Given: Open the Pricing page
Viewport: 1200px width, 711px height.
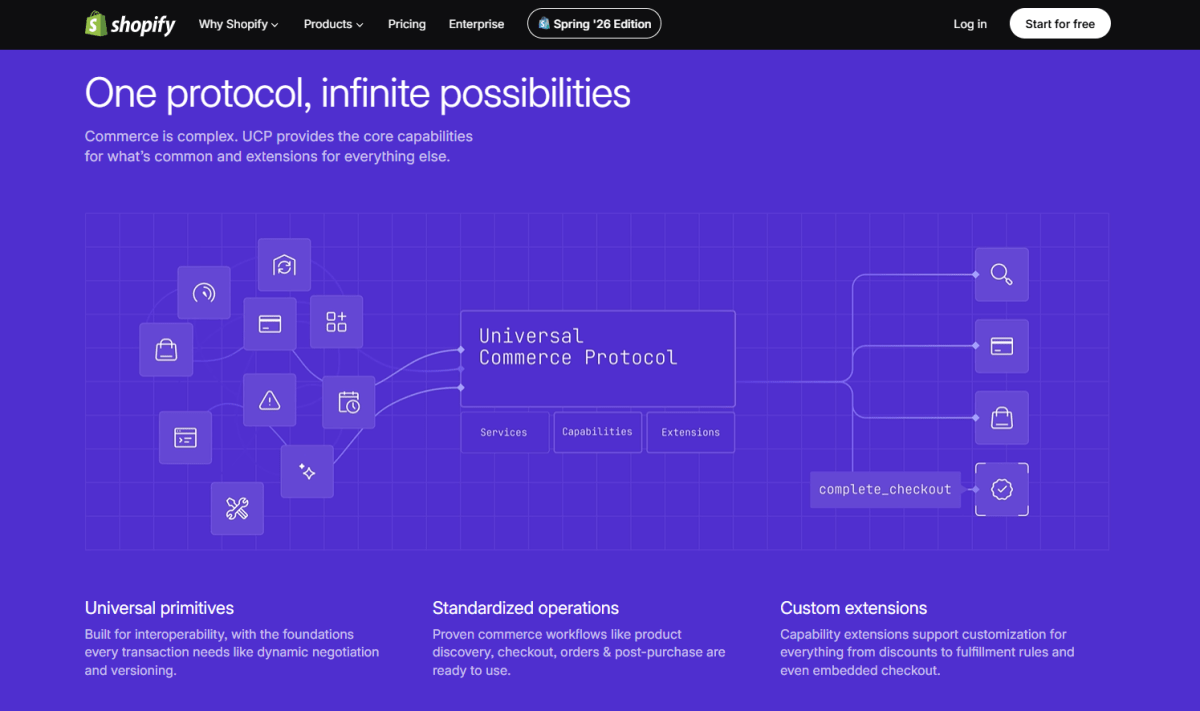Looking at the screenshot, I should (407, 24).
